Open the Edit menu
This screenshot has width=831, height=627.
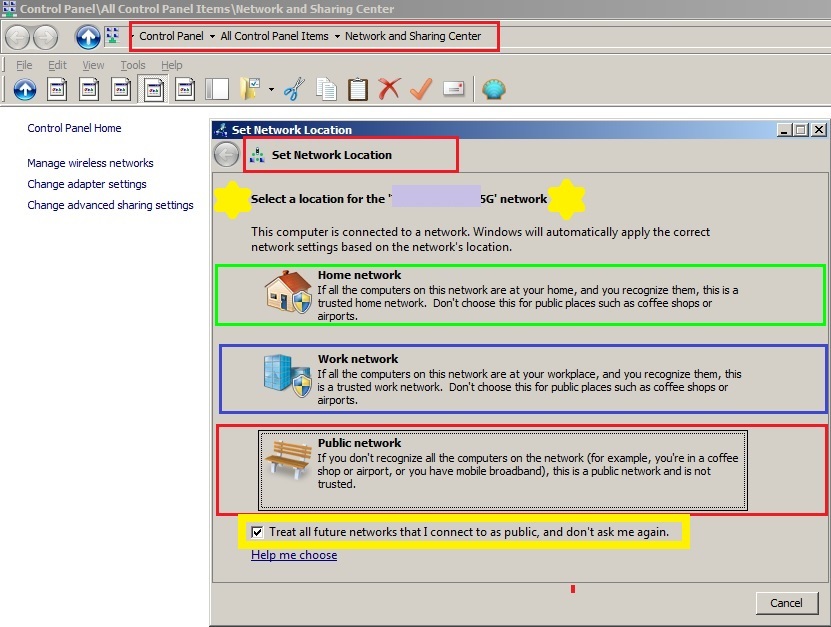(57, 65)
